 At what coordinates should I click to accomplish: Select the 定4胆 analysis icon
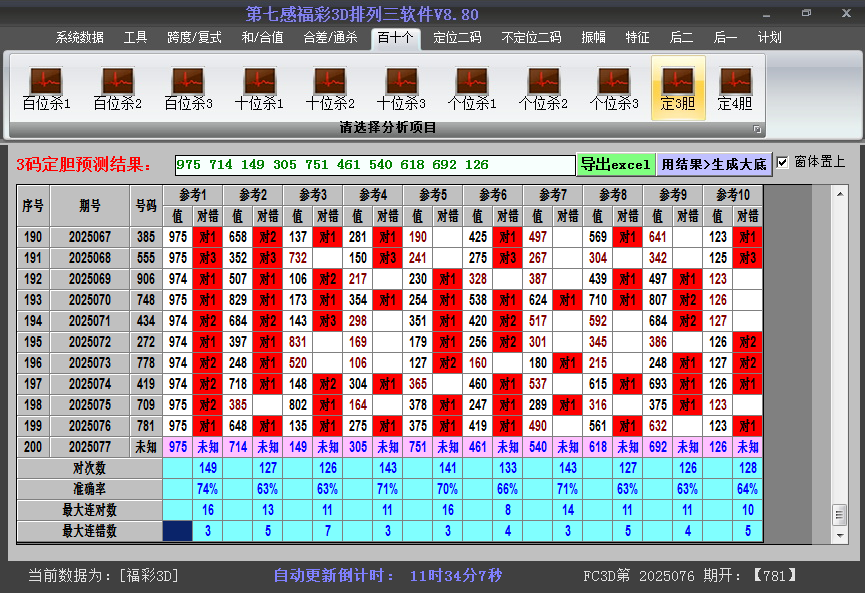coord(735,88)
